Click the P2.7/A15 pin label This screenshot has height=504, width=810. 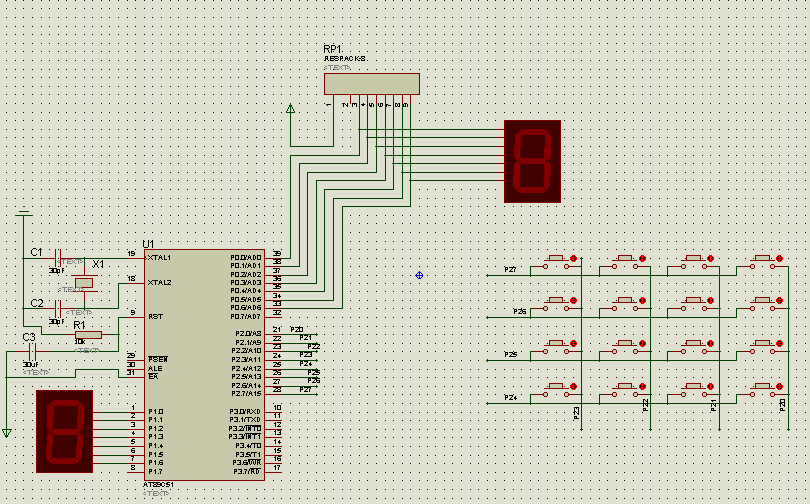coord(246,393)
